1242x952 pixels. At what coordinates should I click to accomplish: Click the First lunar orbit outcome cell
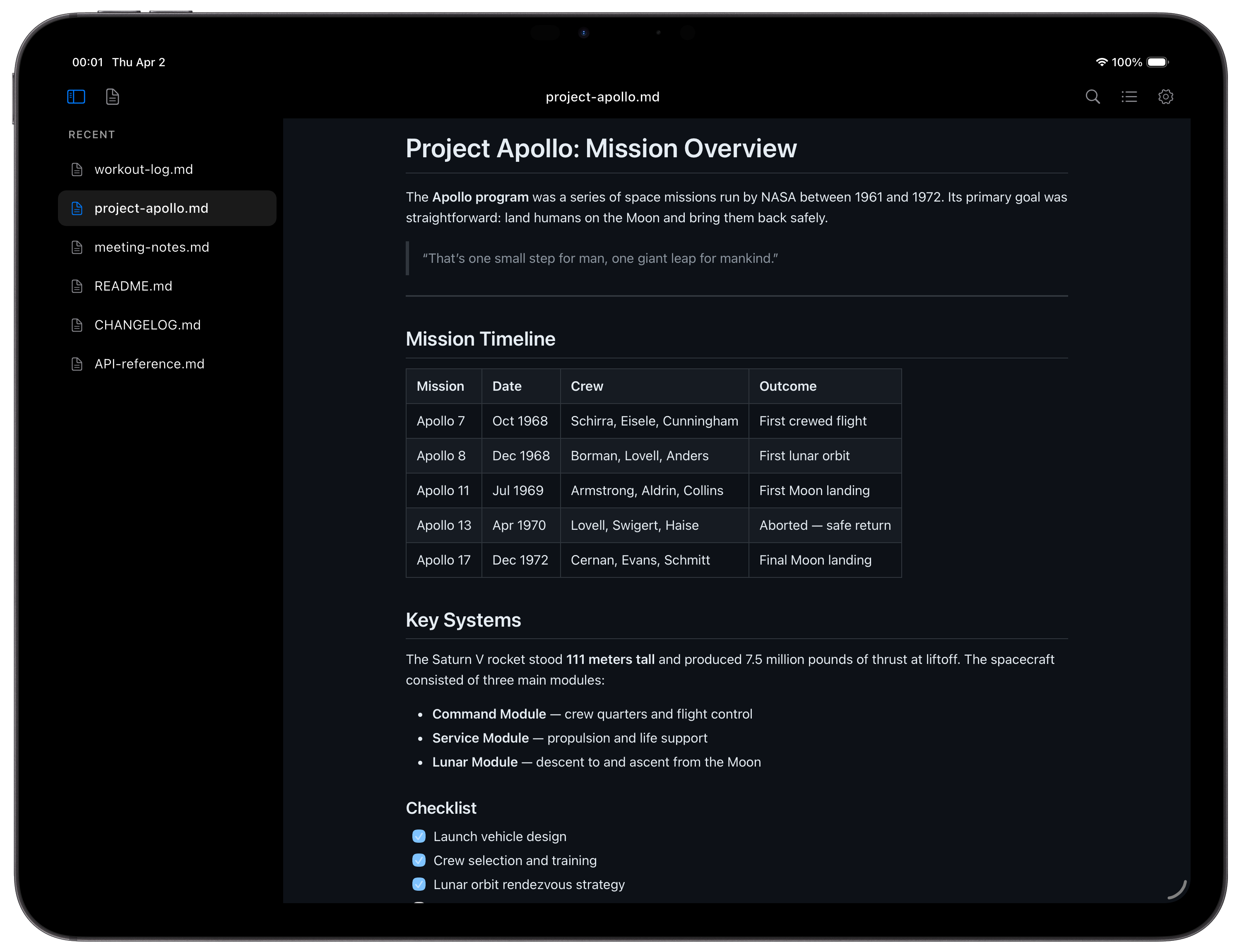[x=825, y=456]
